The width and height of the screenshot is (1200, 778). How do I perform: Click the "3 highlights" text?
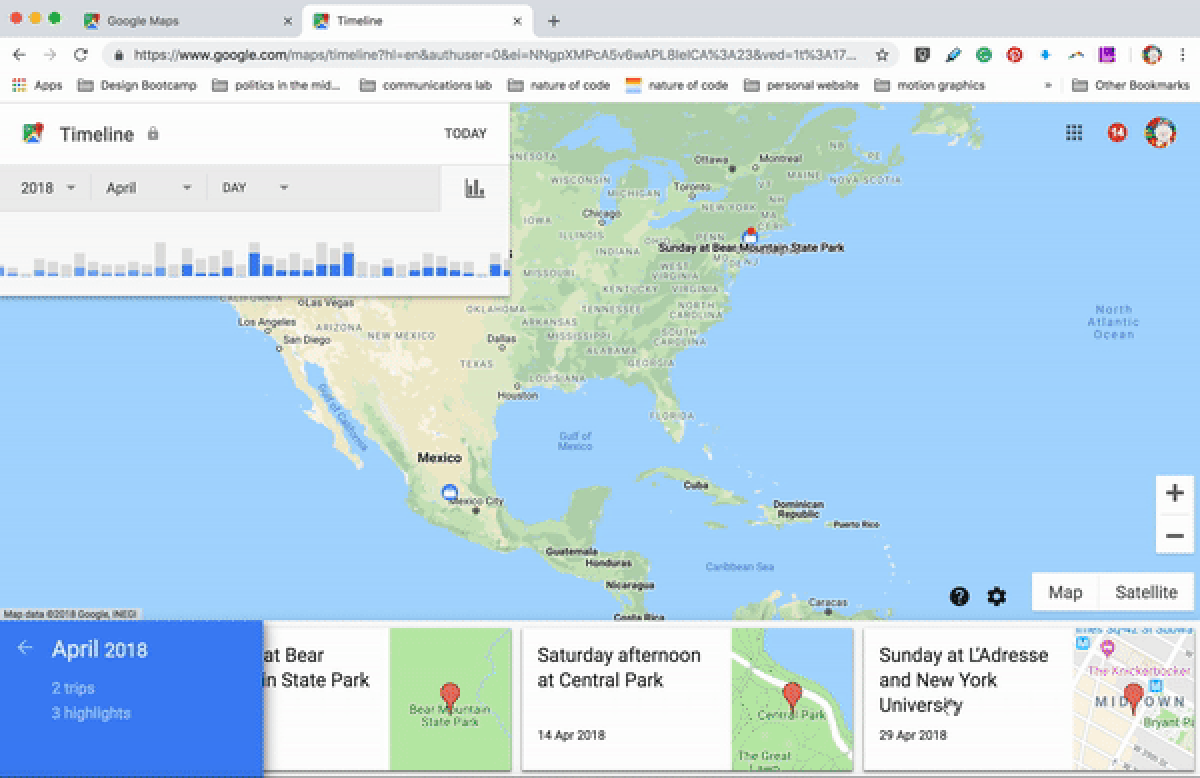tap(91, 713)
